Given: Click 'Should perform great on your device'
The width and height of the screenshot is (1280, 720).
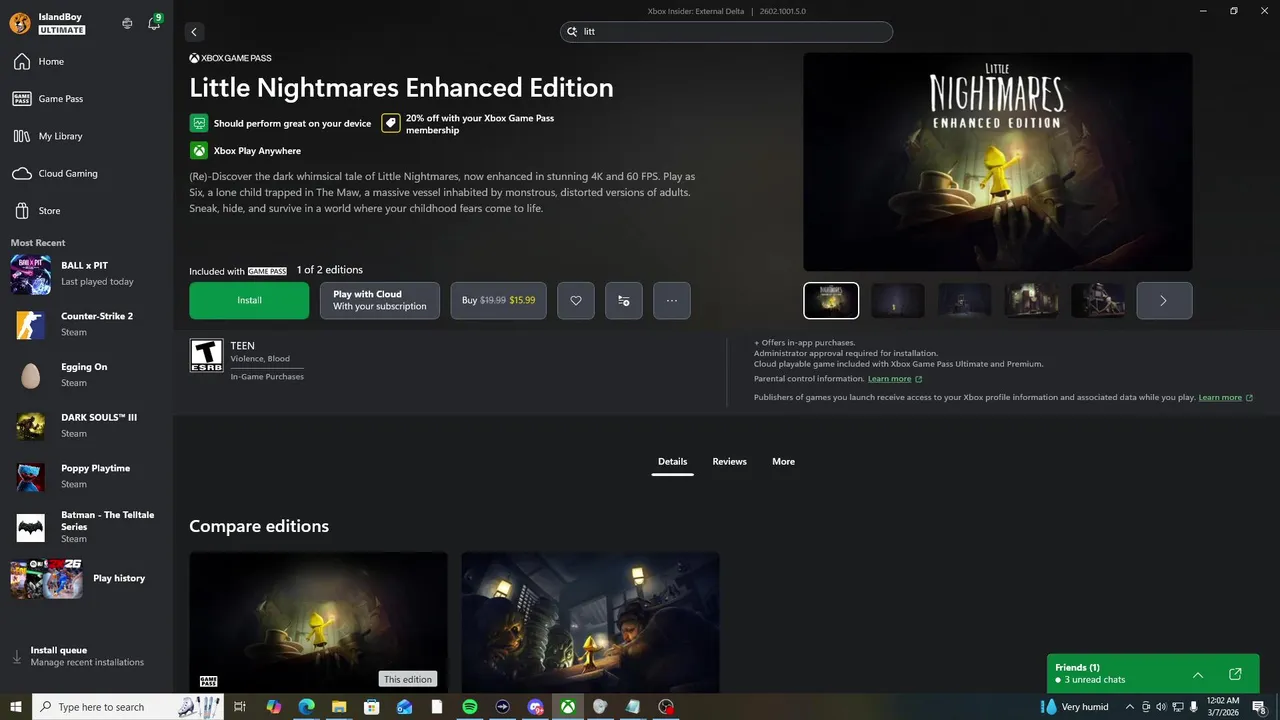Looking at the screenshot, I should [292, 124].
